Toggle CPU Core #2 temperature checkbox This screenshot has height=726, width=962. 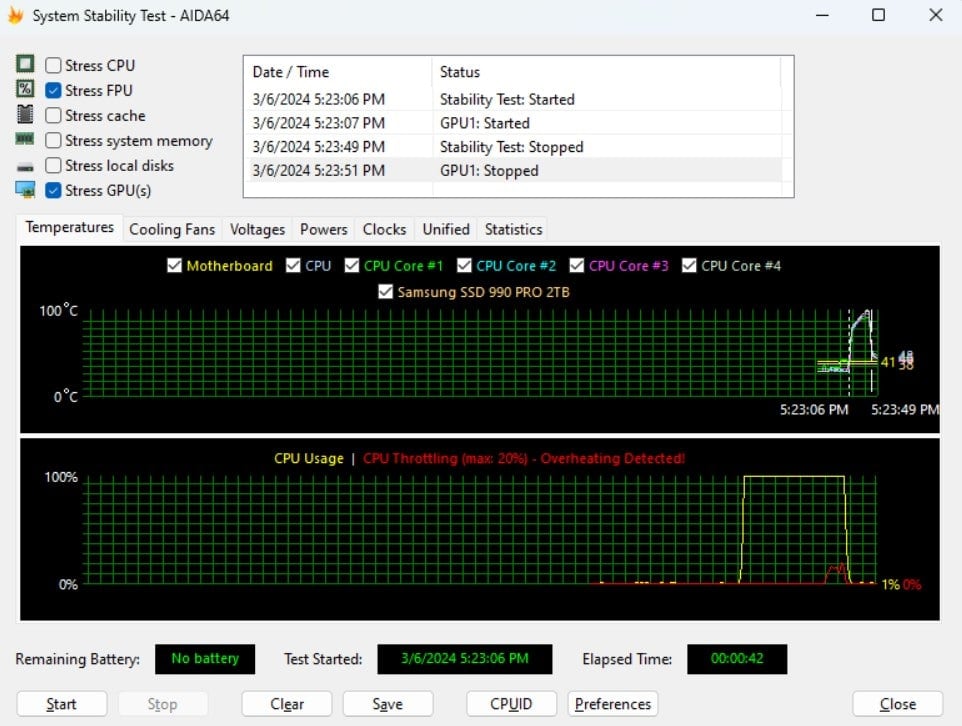tap(464, 265)
